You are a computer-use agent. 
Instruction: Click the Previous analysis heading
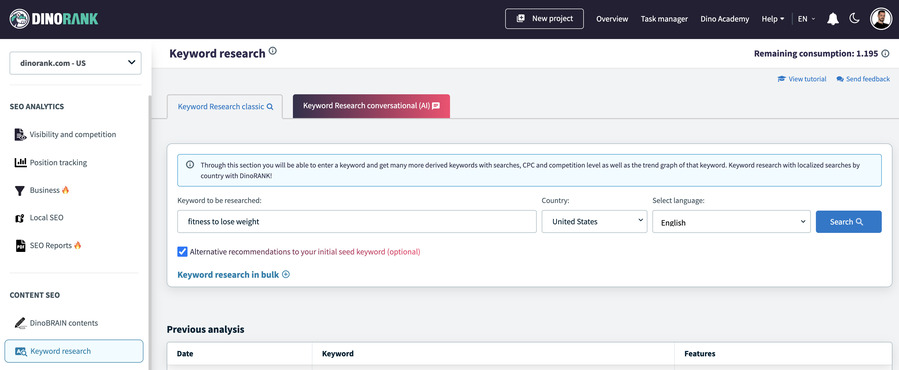tap(205, 329)
